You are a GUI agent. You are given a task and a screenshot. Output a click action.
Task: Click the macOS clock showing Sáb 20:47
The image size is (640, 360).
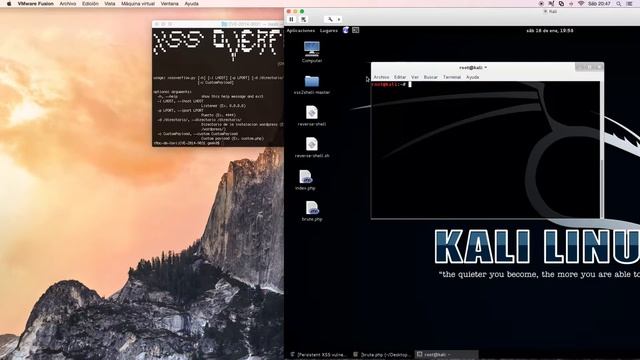point(599,4)
